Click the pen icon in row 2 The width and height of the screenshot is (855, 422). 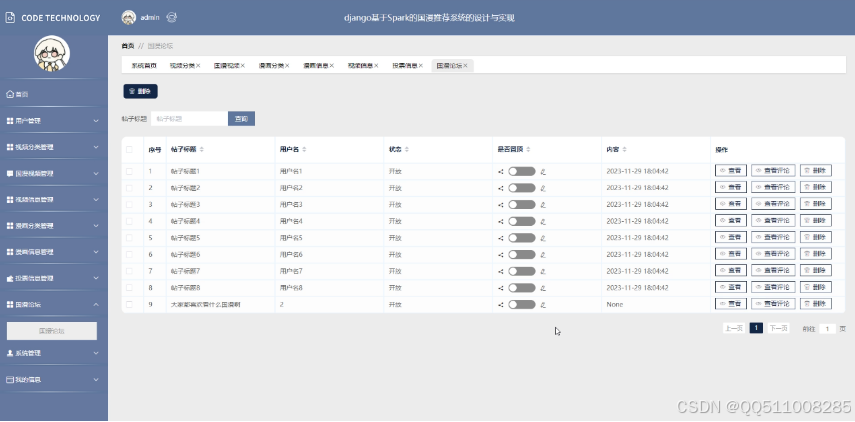[543, 188]
